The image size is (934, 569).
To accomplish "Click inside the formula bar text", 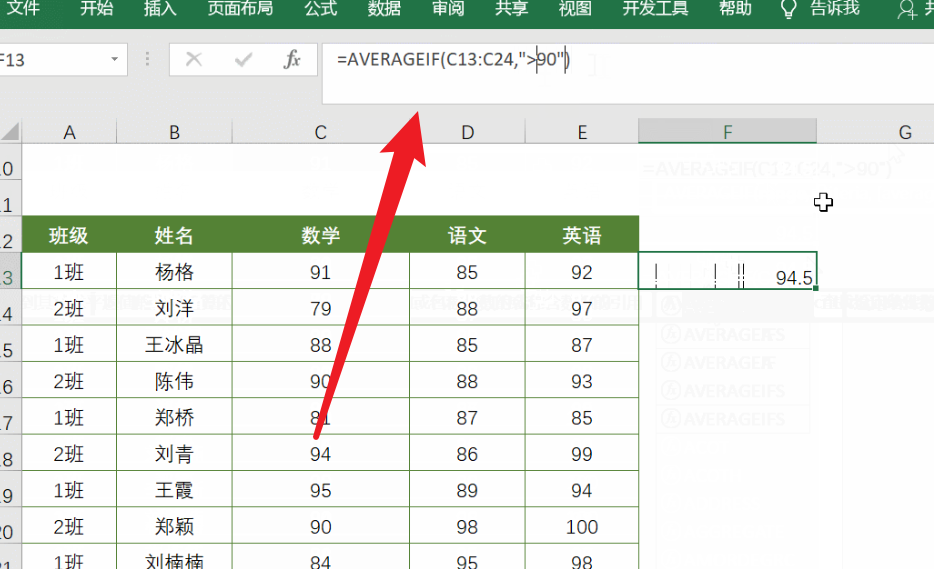I will [453, 60].
